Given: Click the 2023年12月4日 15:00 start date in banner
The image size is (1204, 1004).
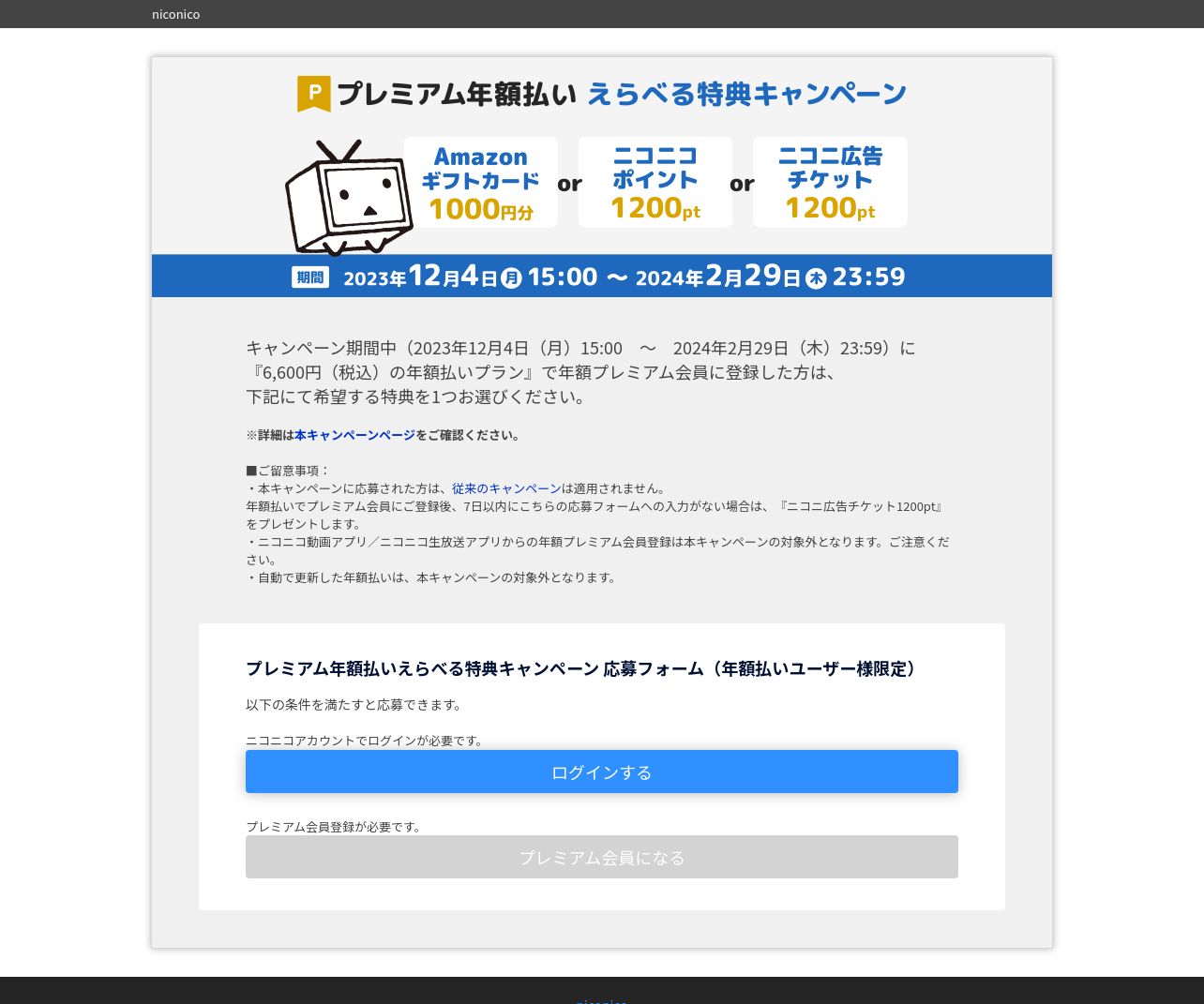Looking at the screenshot, I should pos(471,277).
